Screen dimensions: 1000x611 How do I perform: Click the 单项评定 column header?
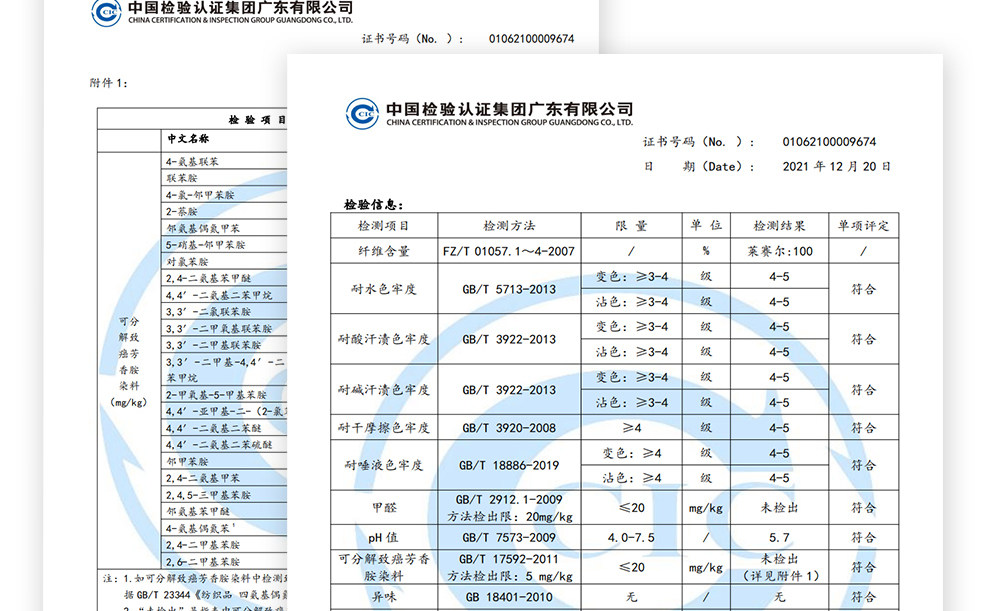[863, 226]
